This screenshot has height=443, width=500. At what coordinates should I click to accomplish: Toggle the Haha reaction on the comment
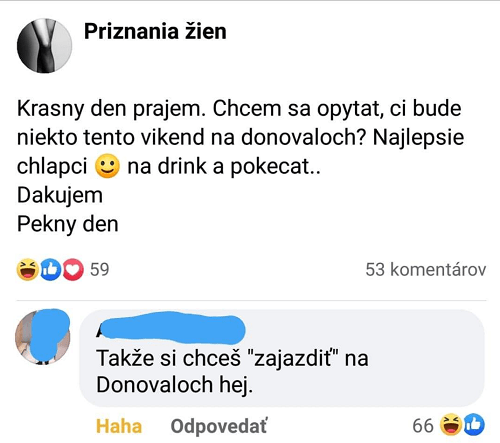pos(119,426)
